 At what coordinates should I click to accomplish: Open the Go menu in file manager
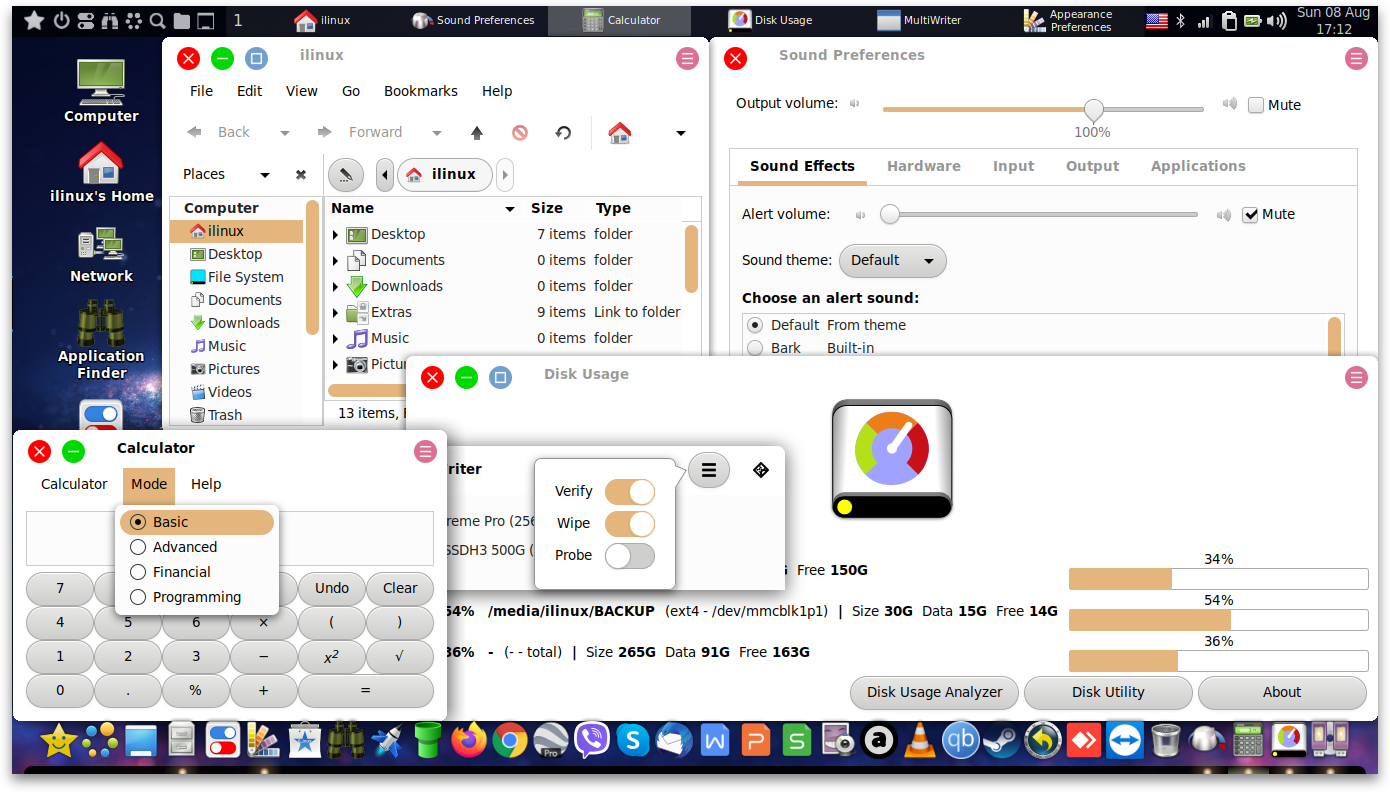pyautogui.click(x=351, y=91)
